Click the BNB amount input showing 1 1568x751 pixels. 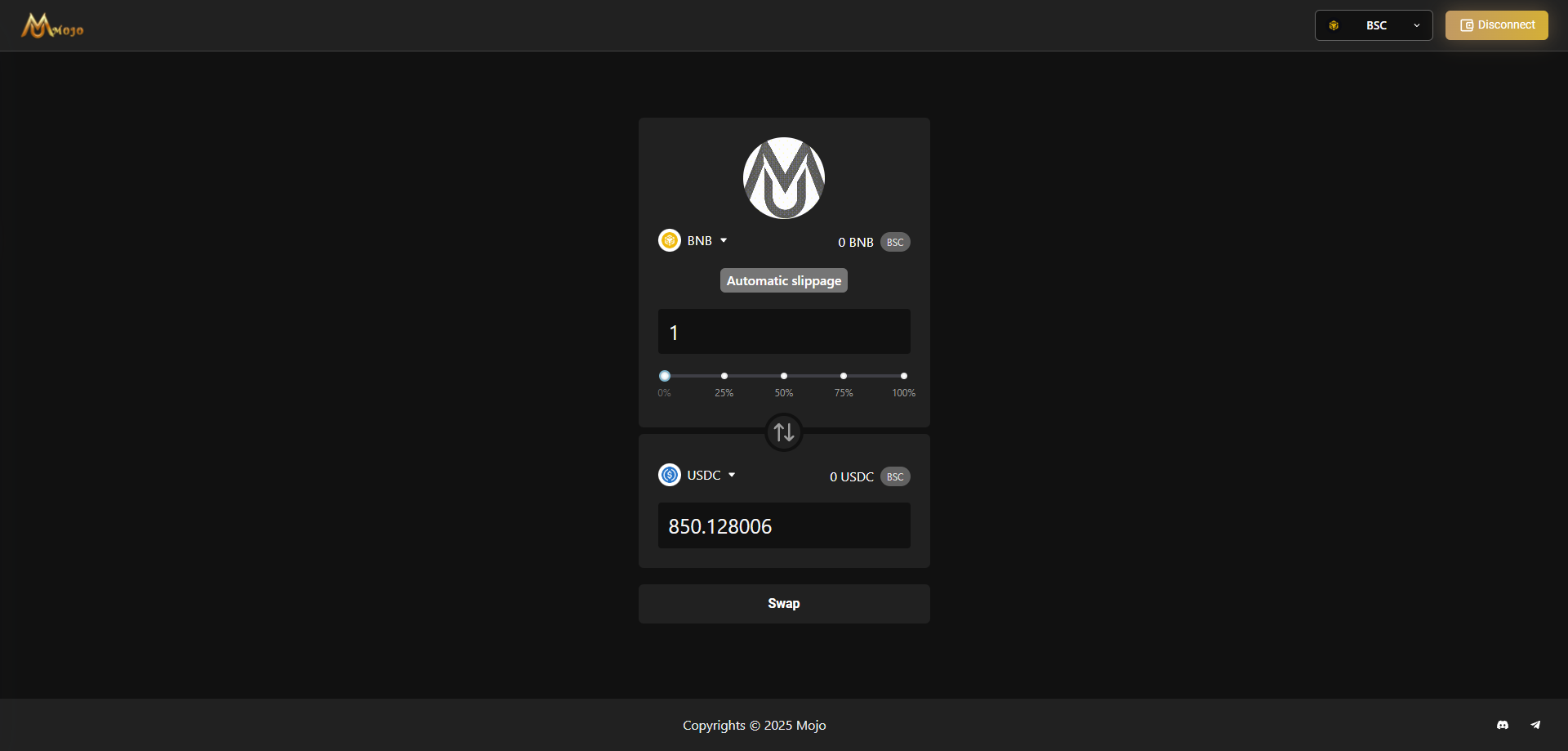click(783, 331)
